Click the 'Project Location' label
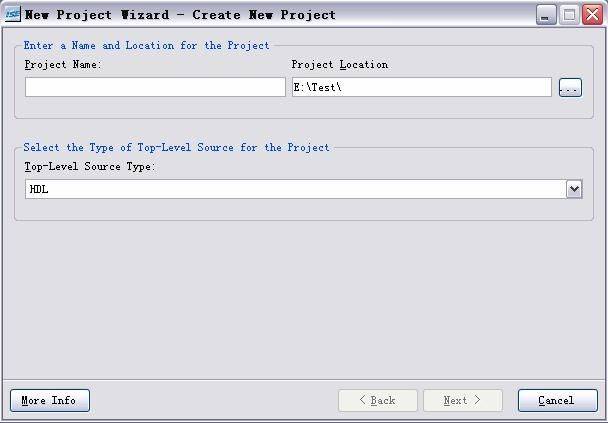This screenshot has width=608, height=423. pos(340,64)
